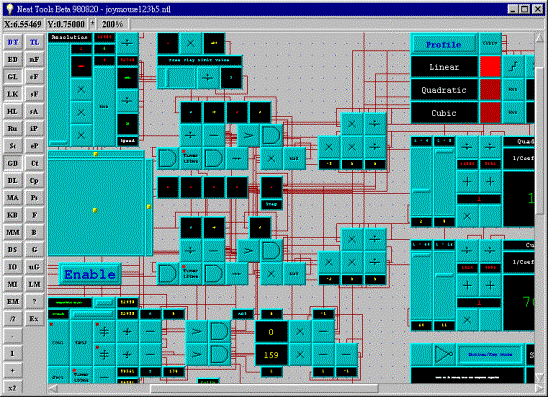The image size is (548, 397).
Task: Select the Cubic profile option
Action: 444,113
